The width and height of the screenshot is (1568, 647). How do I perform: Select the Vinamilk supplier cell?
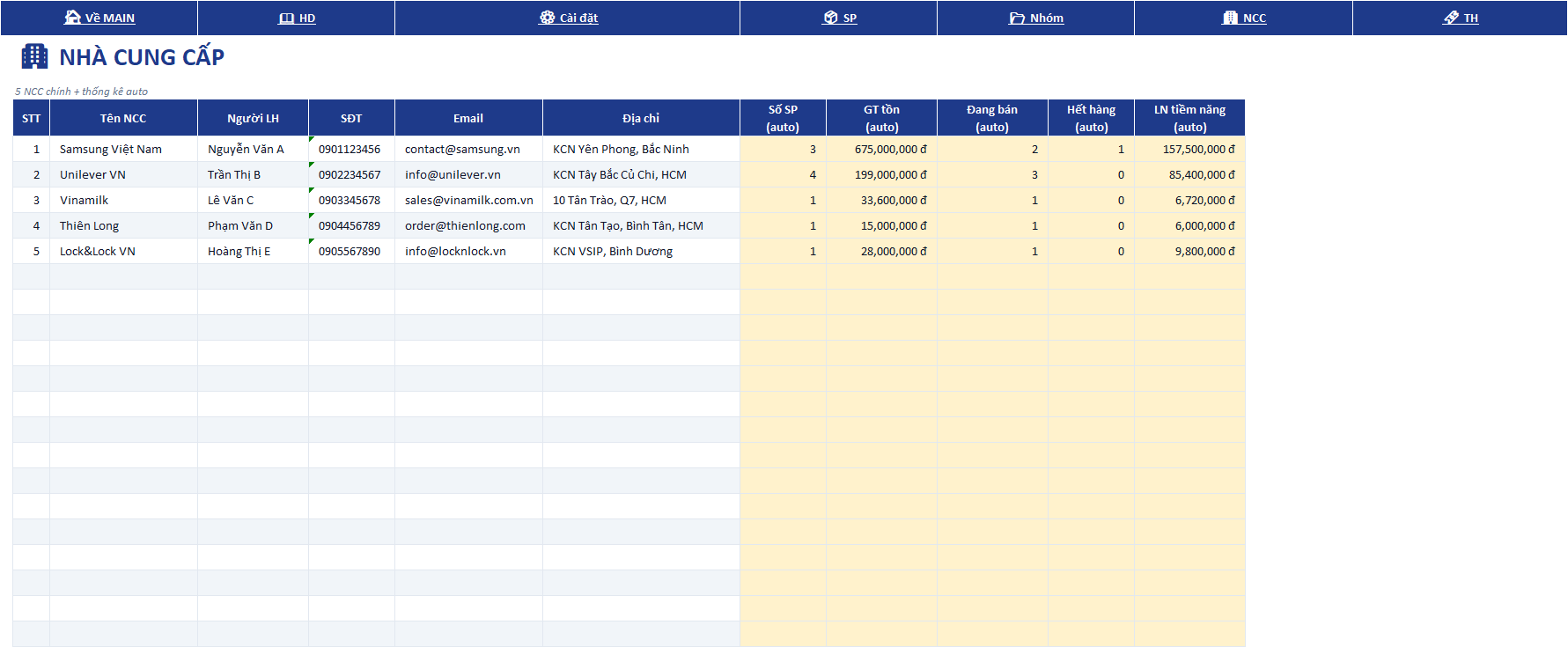pyautogui.click(x=123, y=200)
